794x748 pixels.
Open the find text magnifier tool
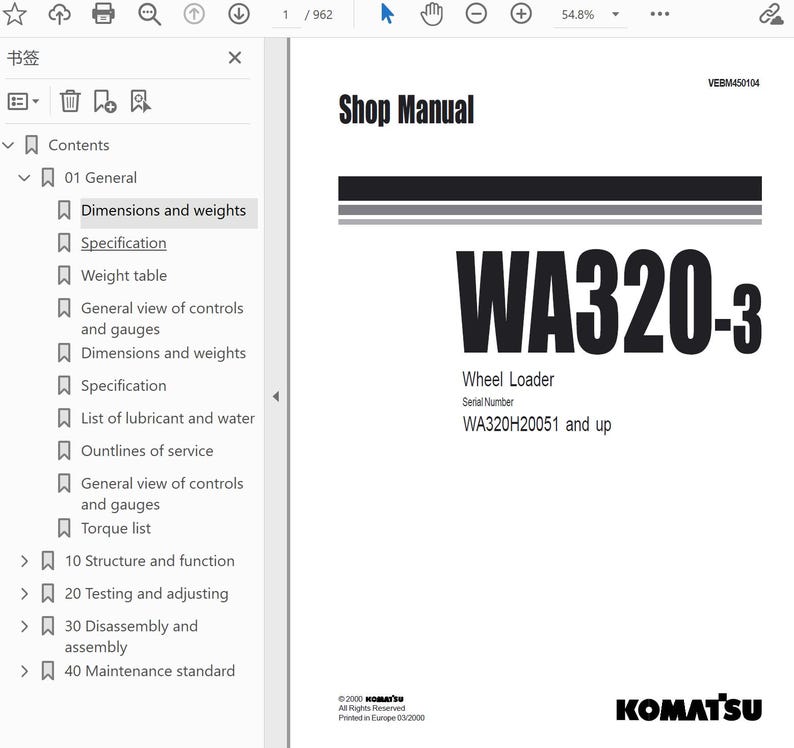pos(149,14)
